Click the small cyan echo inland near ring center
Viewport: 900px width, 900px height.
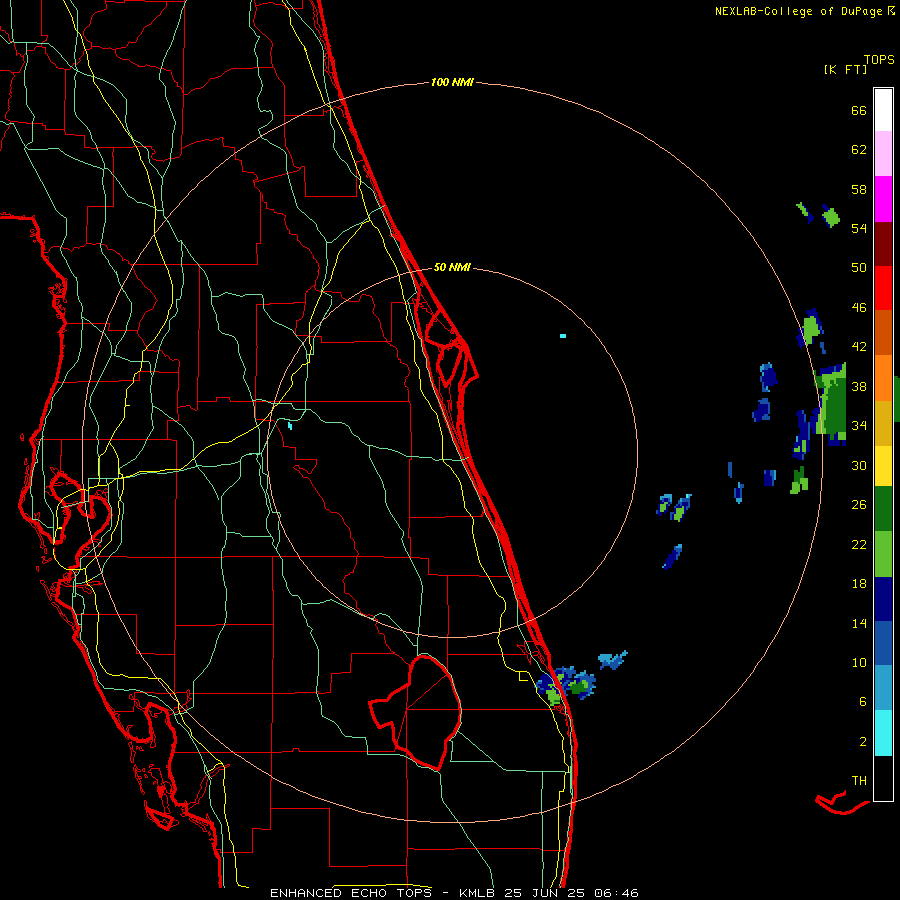pos(290,426)
